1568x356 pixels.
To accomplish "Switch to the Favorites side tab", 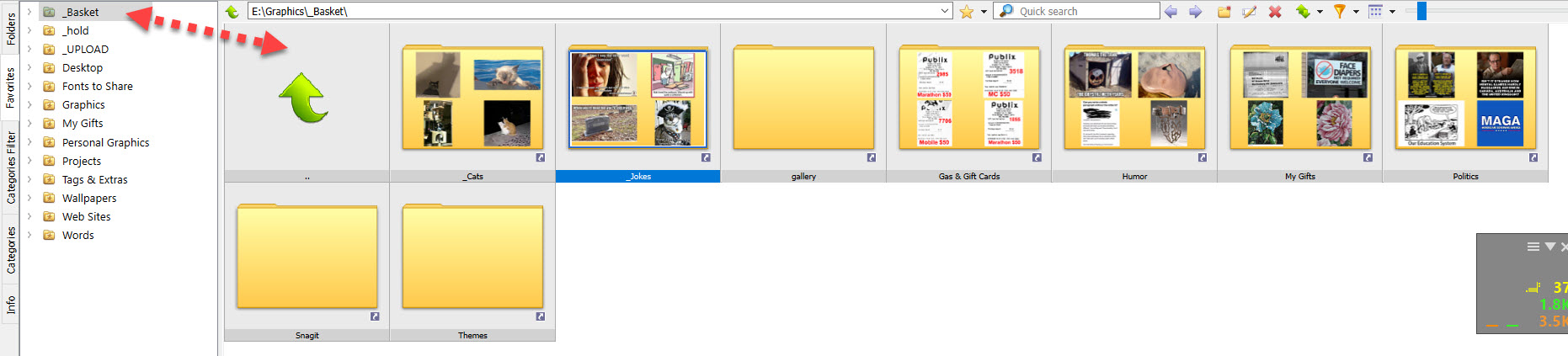I will tap(10, 88).
